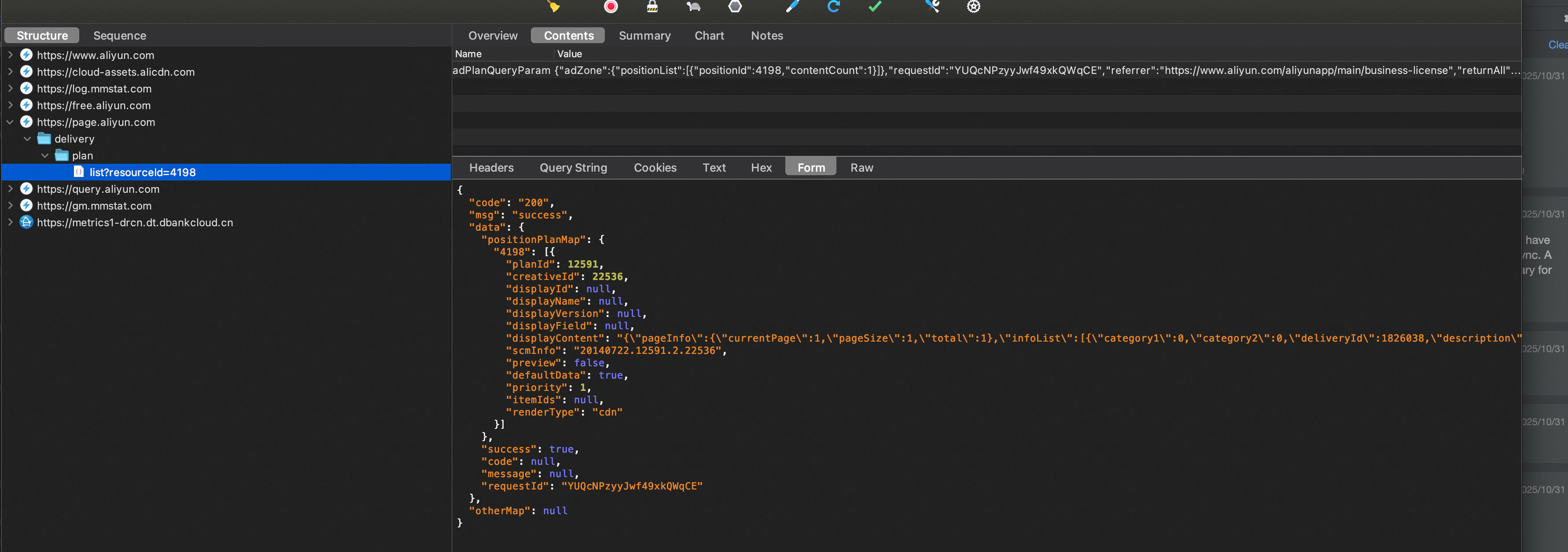
Task: Click the breakpoints hexagon icon
Action: tap(735, 7)
